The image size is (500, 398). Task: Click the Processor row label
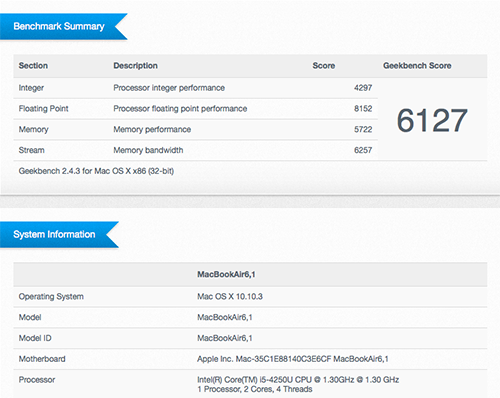point(37,380)
